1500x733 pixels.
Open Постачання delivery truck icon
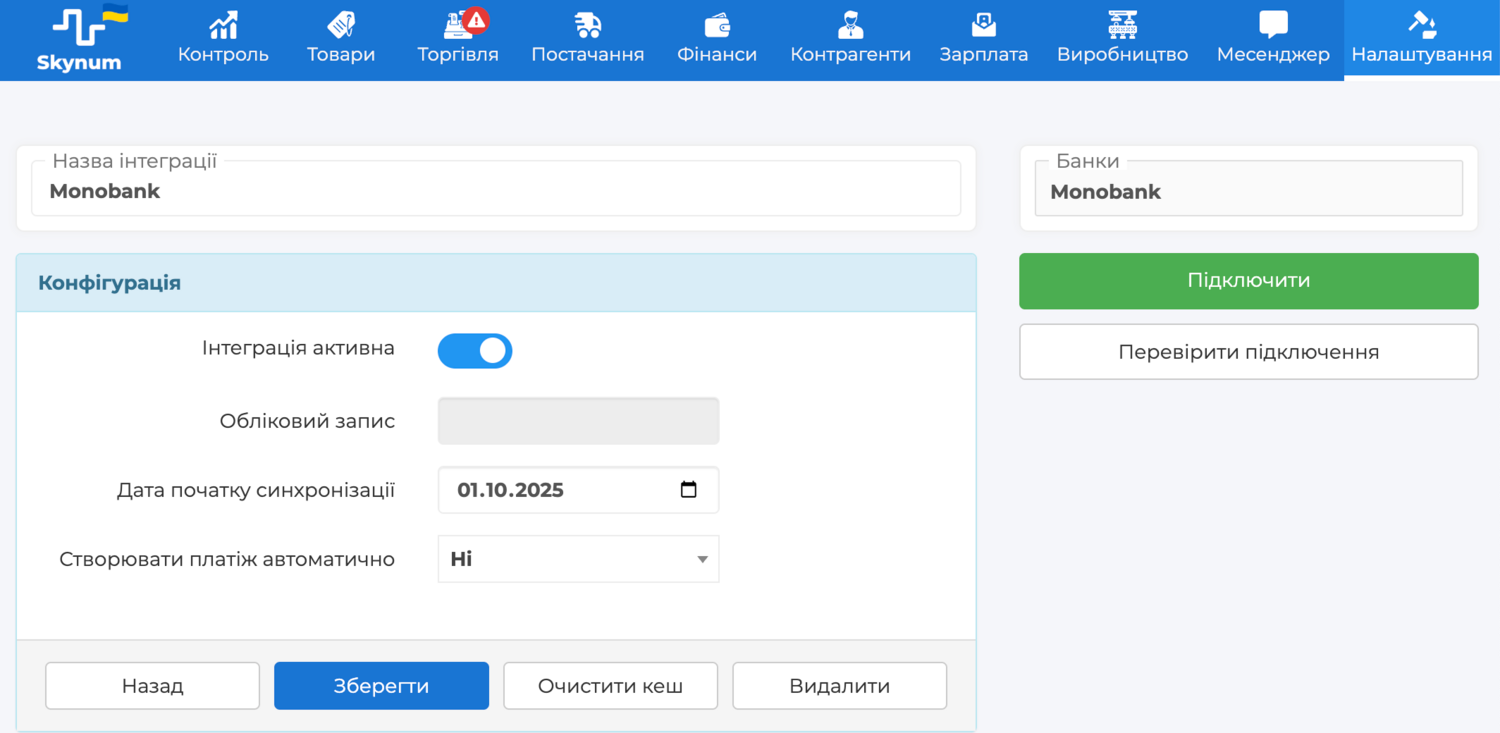pyautogui.click(x=587, y=24)
